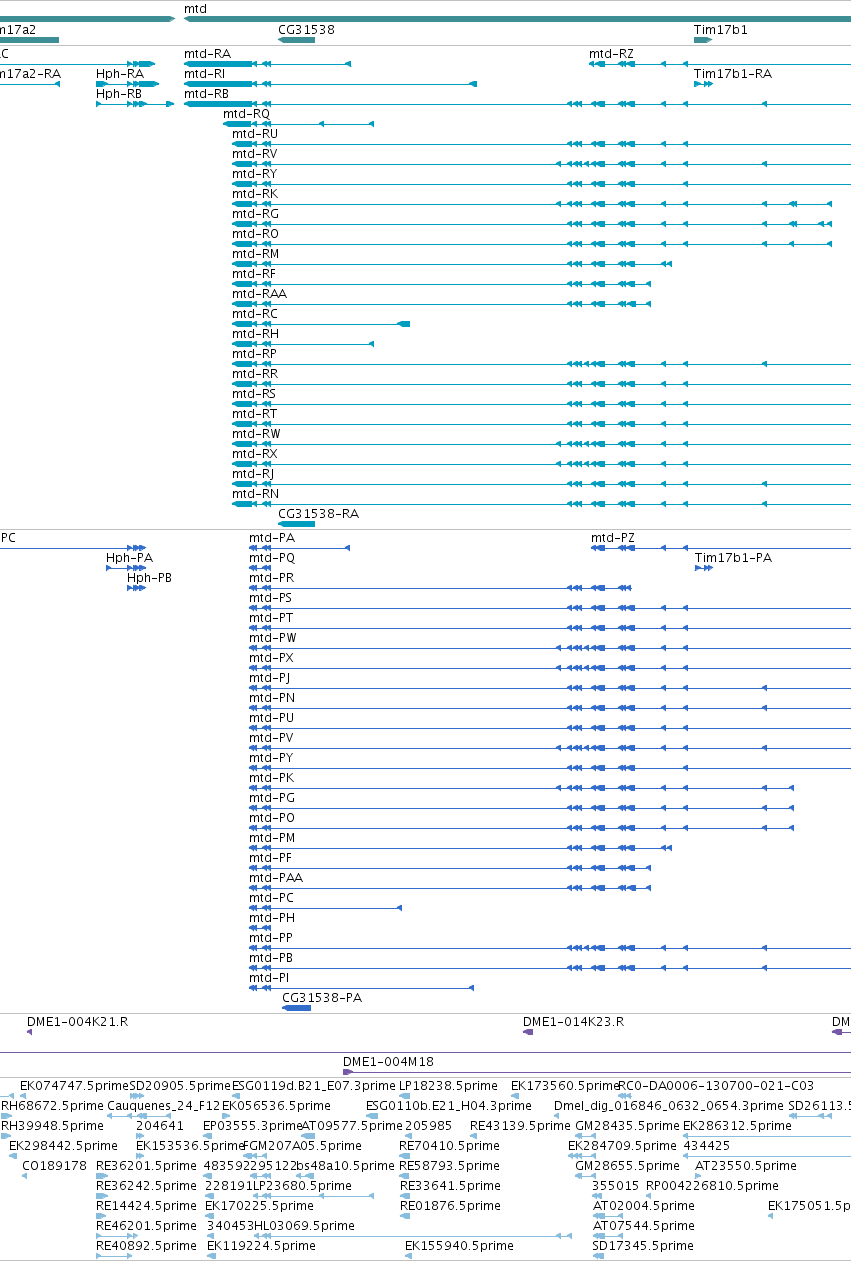Select EST GM28435.5prime
851x1261 pixels.
(627, 1125)
